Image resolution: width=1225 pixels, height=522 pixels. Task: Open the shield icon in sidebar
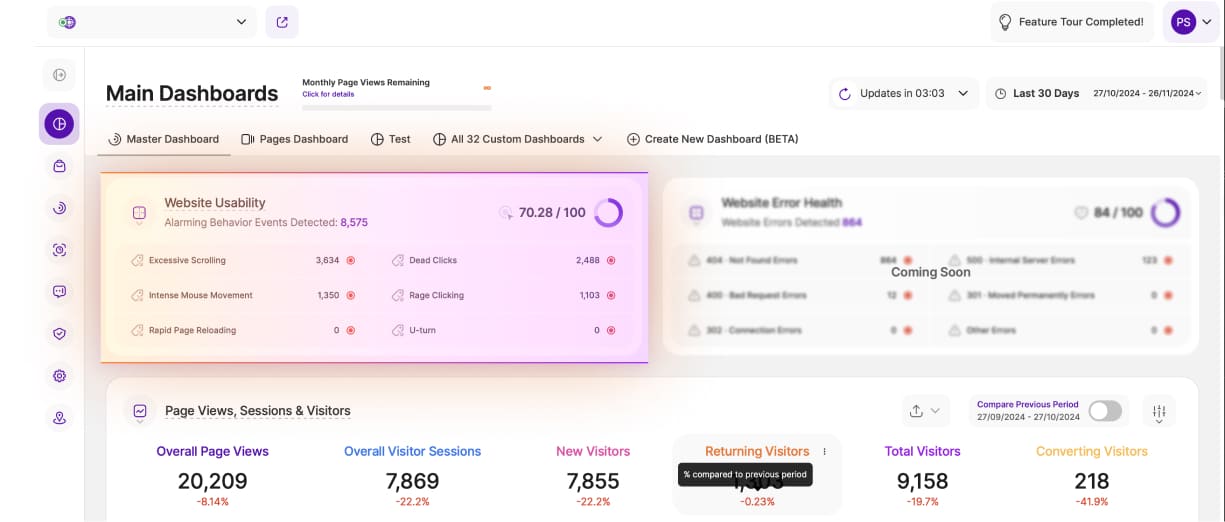(x=59, y=334)
